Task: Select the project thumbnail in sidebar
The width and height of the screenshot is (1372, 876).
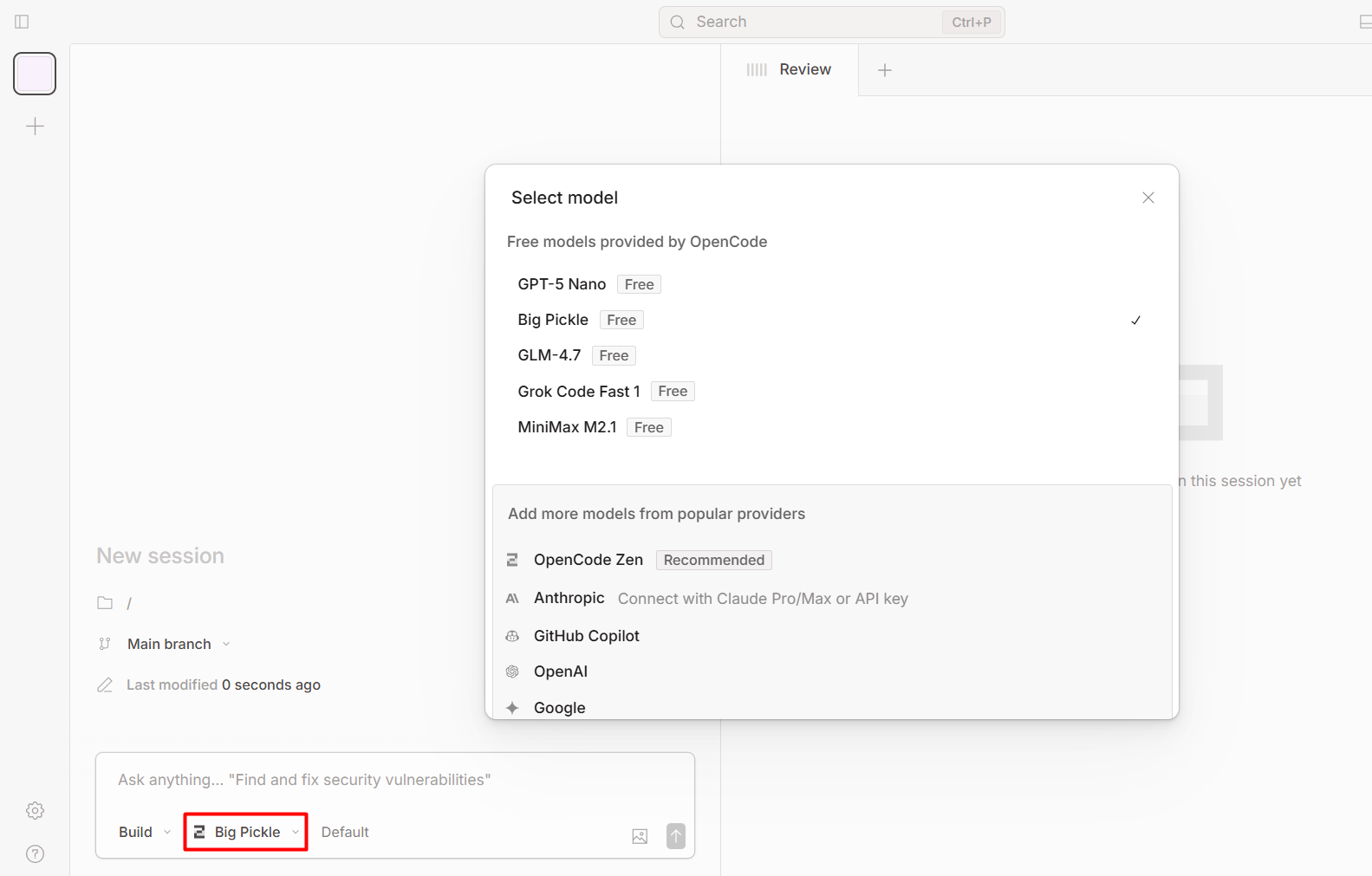Action: [35, 74]
